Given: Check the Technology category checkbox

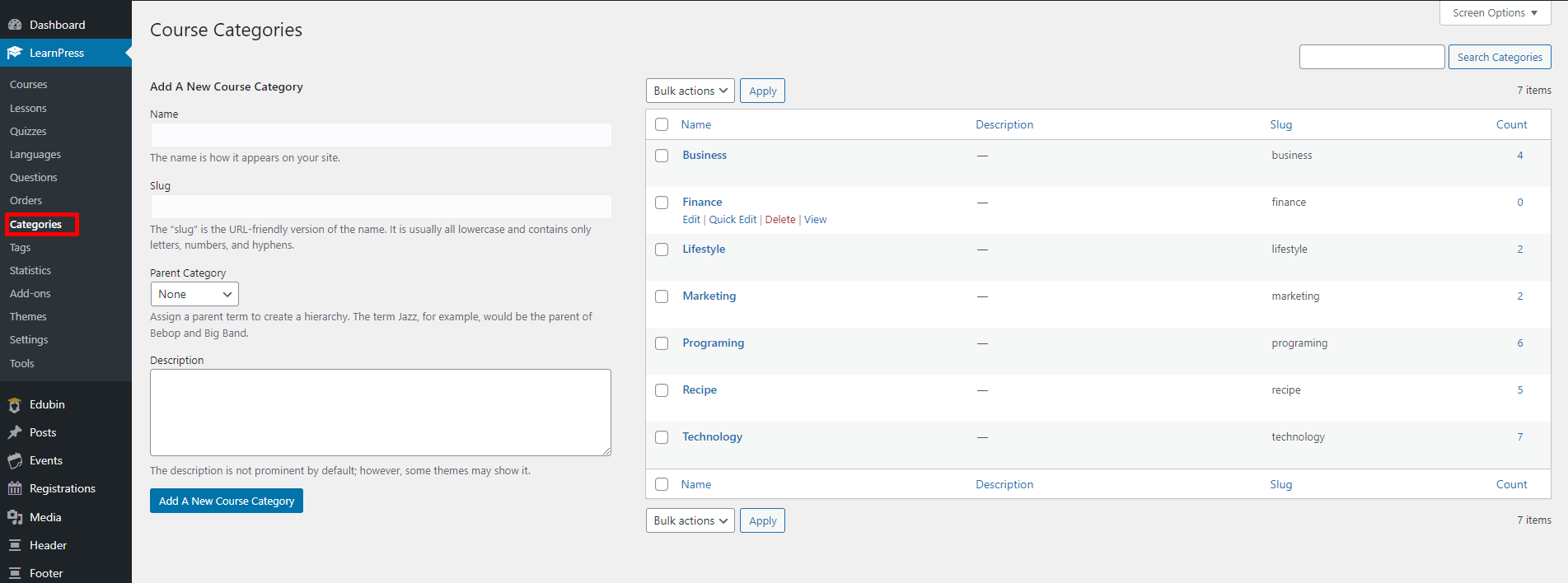Looking at the screenshot, I should [x=662, y=437].
